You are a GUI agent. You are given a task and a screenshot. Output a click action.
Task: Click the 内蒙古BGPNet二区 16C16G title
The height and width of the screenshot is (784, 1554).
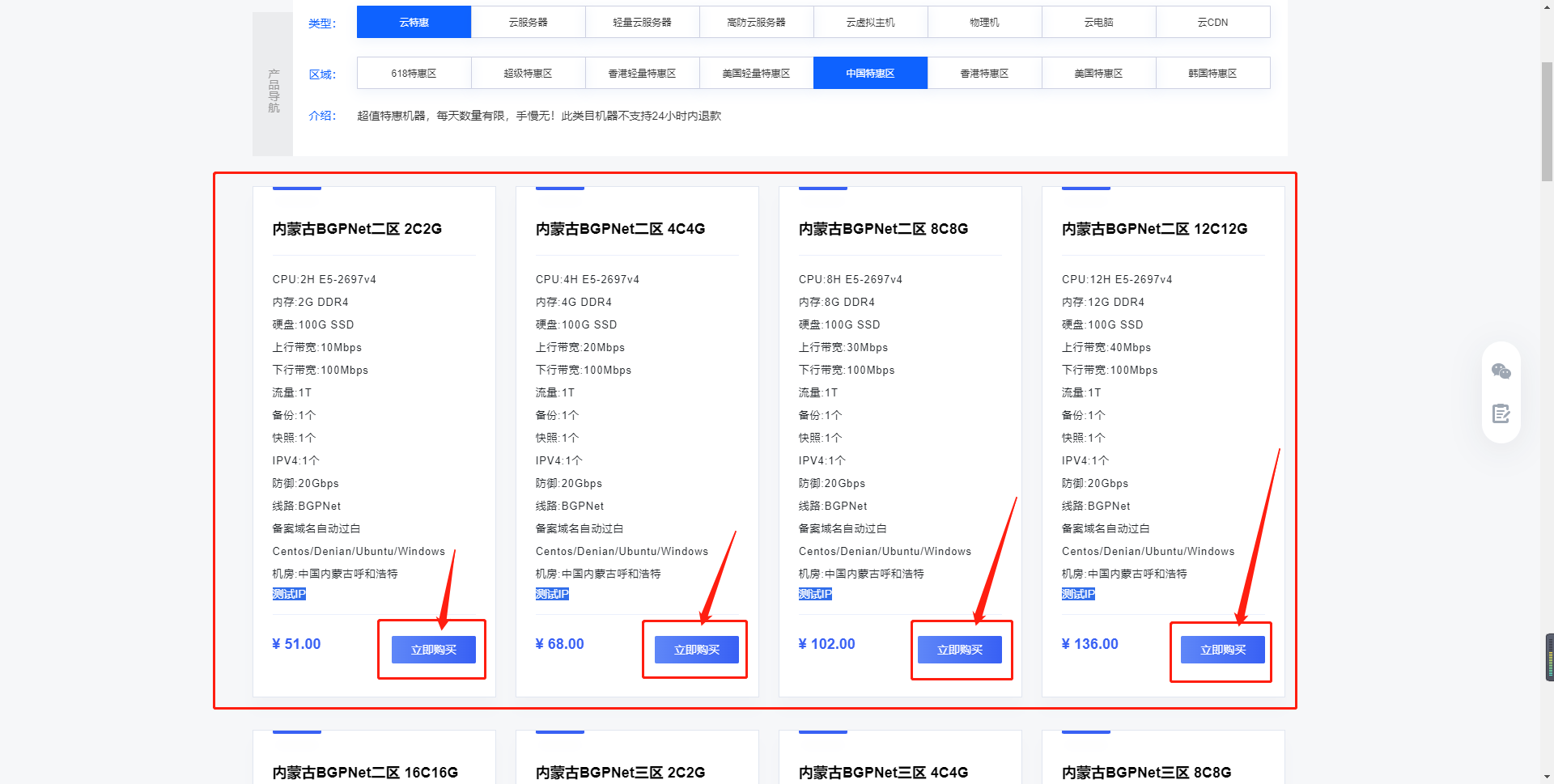point(365,773)
